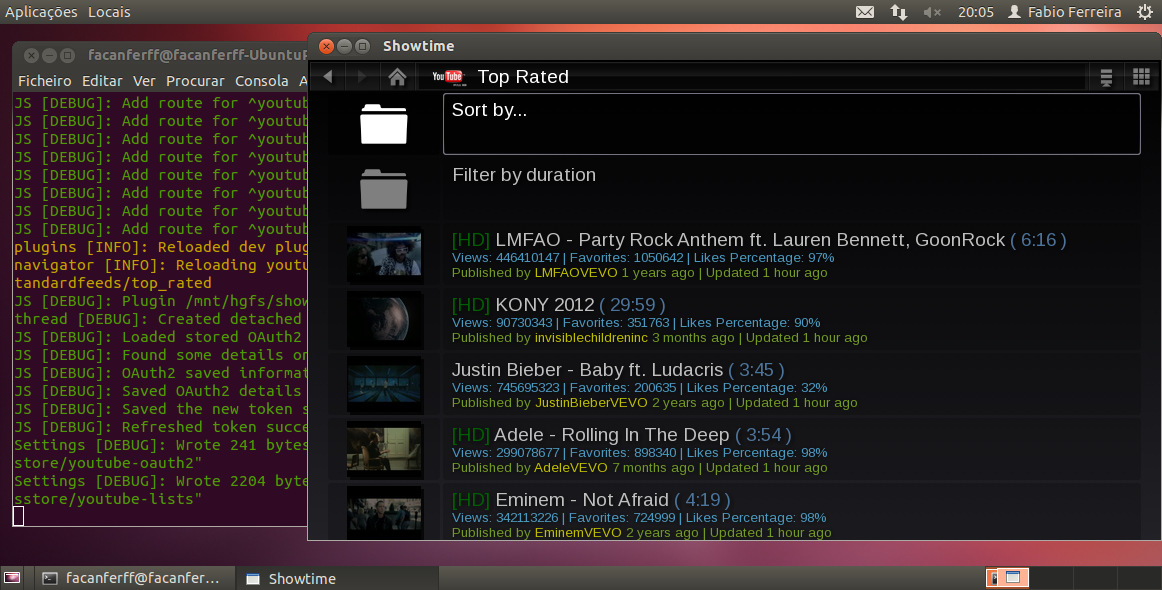The image size is (1162, 590).
Task: Open Adele Rolling In The Deep video
Action: pos(791,451)
